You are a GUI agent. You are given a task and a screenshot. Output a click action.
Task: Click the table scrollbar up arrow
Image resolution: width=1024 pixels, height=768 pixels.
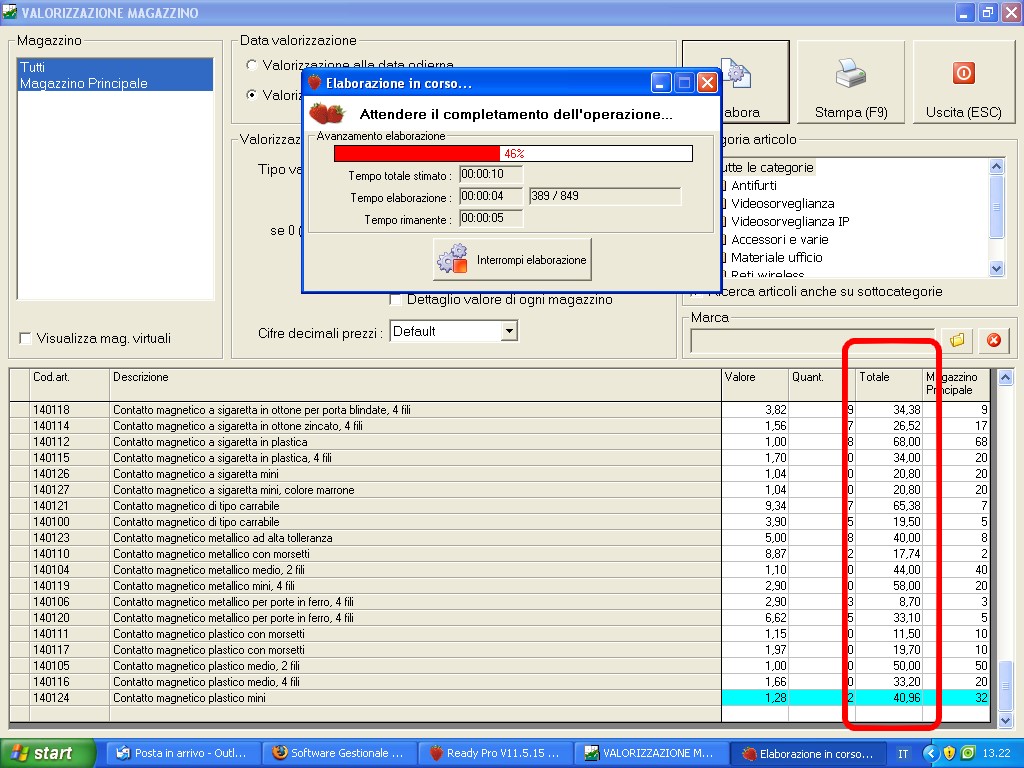pos(1006,377)
